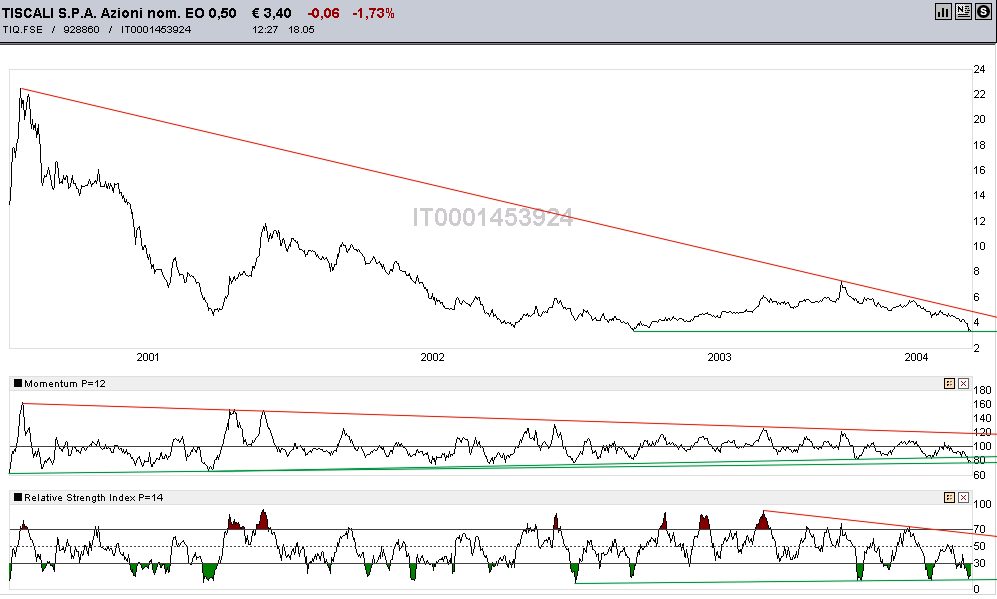Open the news icon in header
997x599 pixels.
tap(963, 11)
